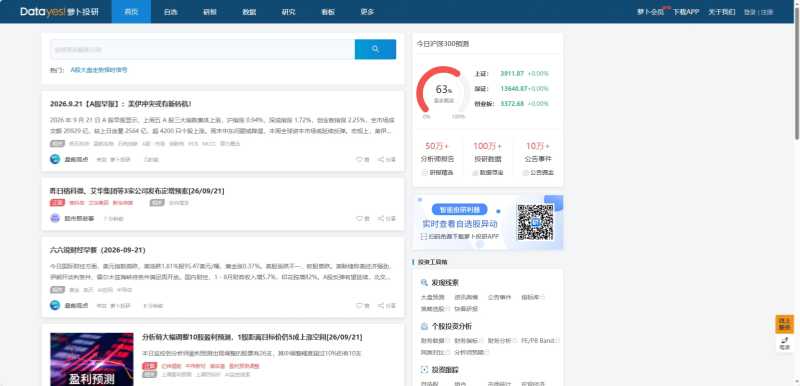Screen dimensions: 800x386
Task: Click the 投资跟踪 section icon
Action: [x=424, y=370]
